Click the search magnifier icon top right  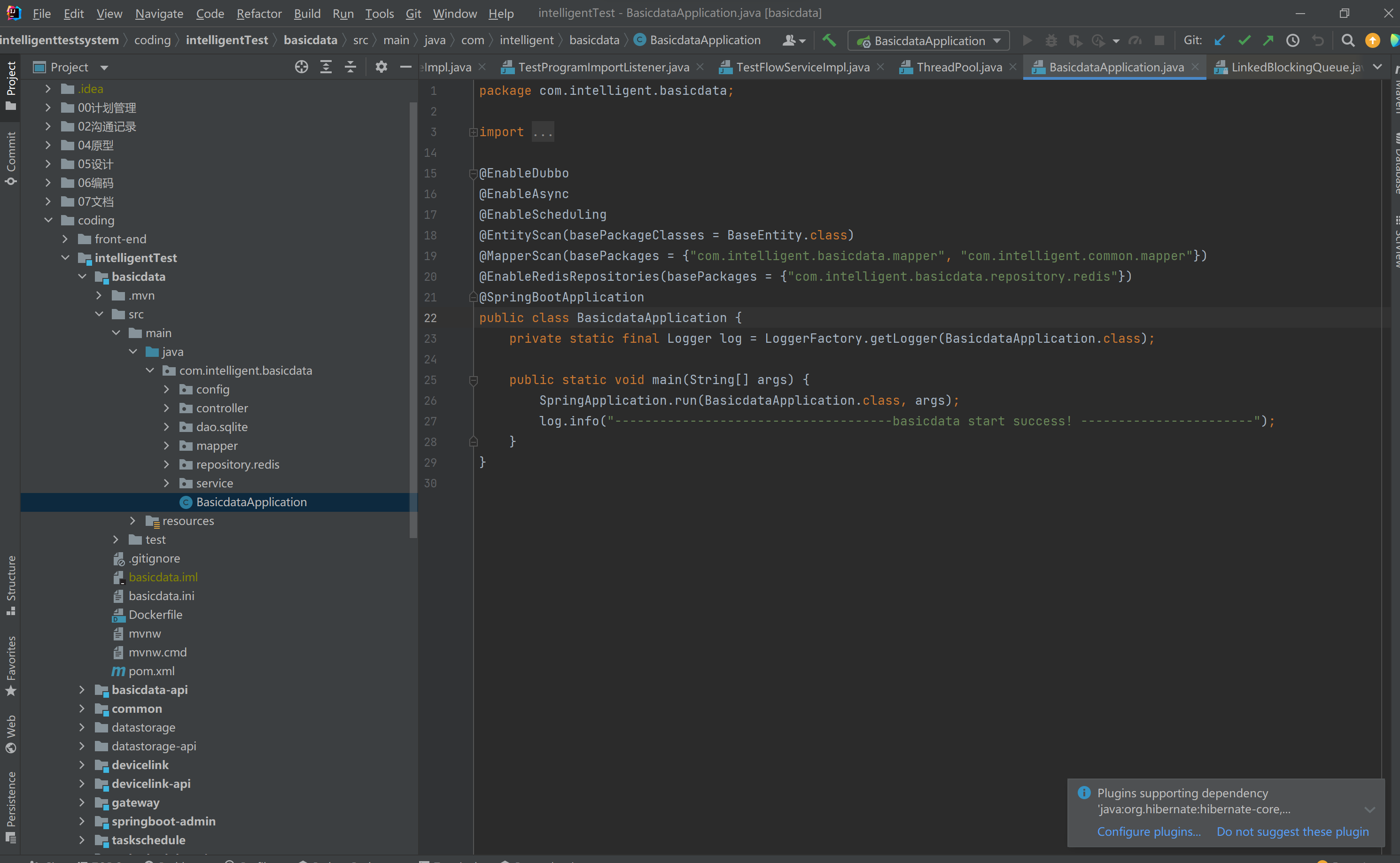pos(1349,40)
